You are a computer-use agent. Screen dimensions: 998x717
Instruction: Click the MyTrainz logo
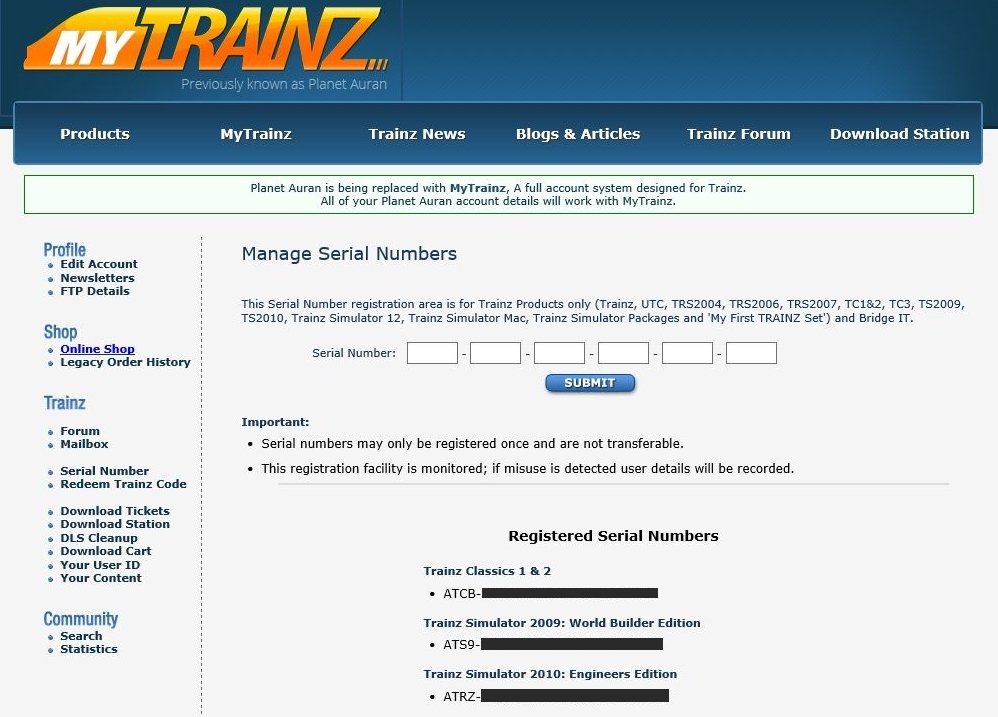[x=206, y=39]
